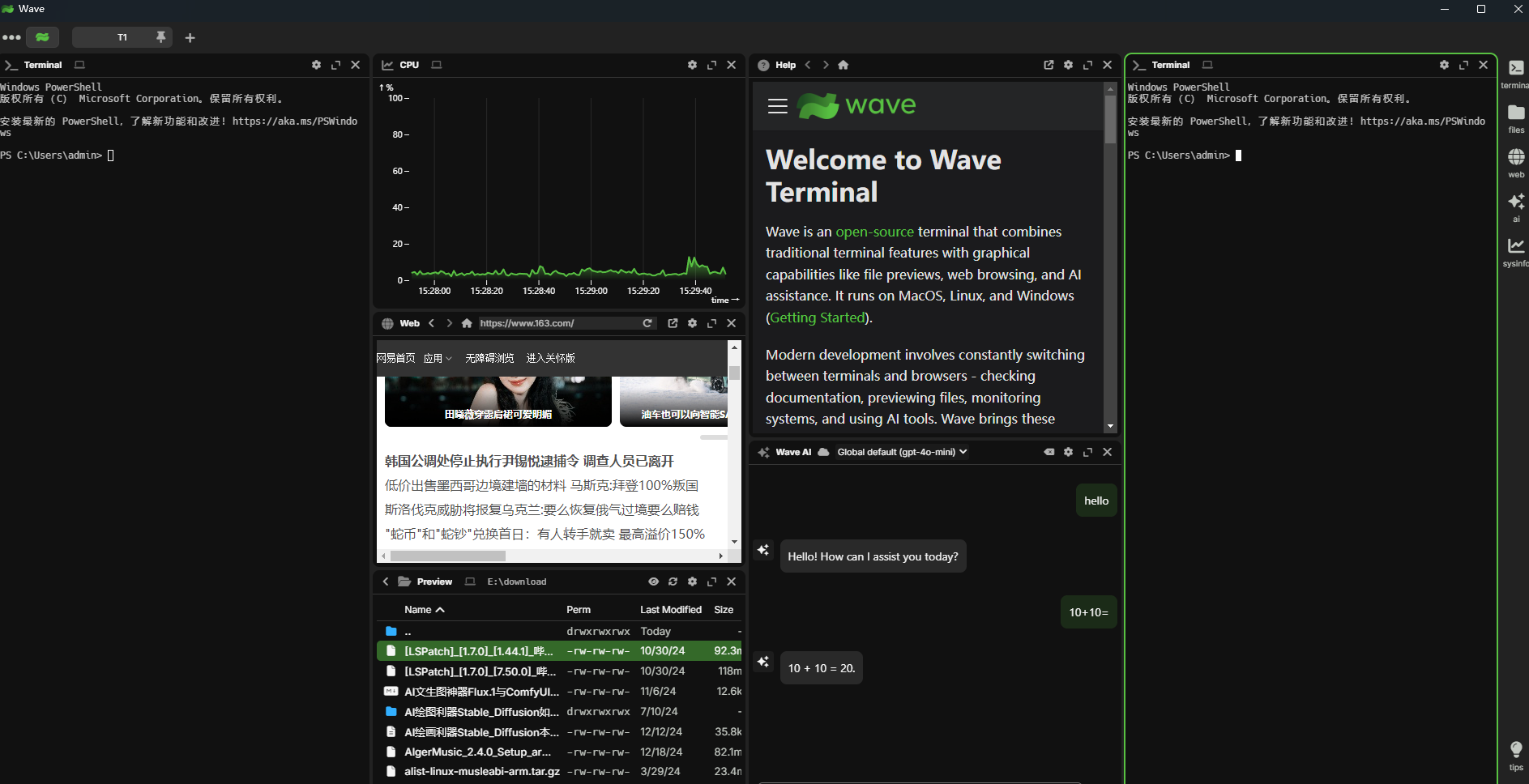This screenshot has width=1529, height=784.
Task: Magnify the right Terminal block
Action: (x=1464, y=65)
